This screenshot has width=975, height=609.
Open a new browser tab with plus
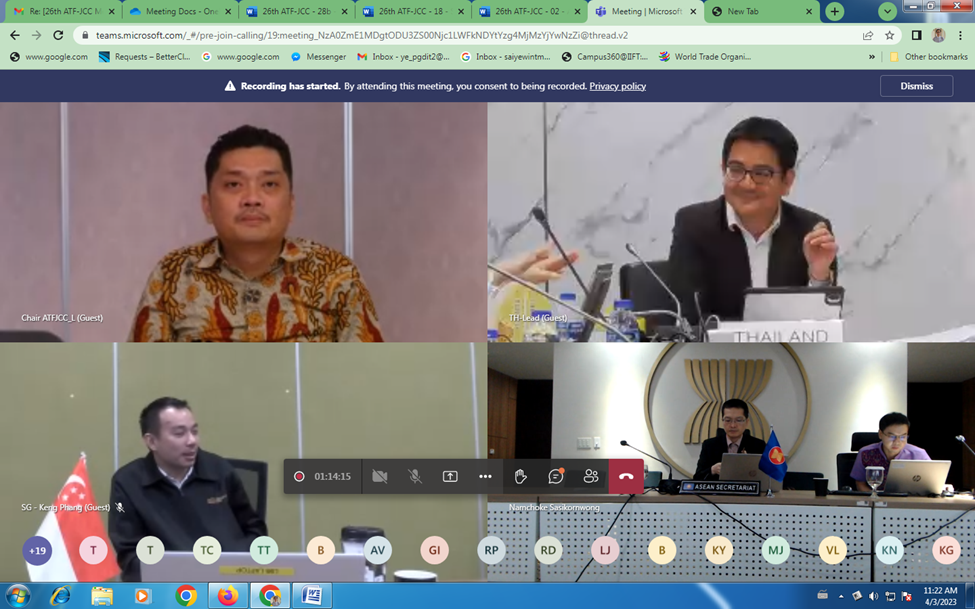click(x=835, y=12)
